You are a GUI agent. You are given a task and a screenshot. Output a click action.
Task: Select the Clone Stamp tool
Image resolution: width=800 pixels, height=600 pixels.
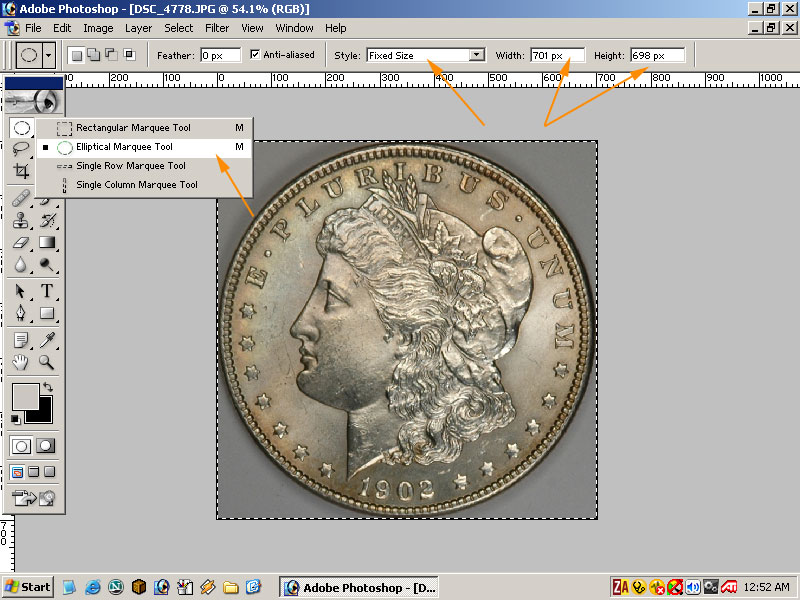point(21,220)
